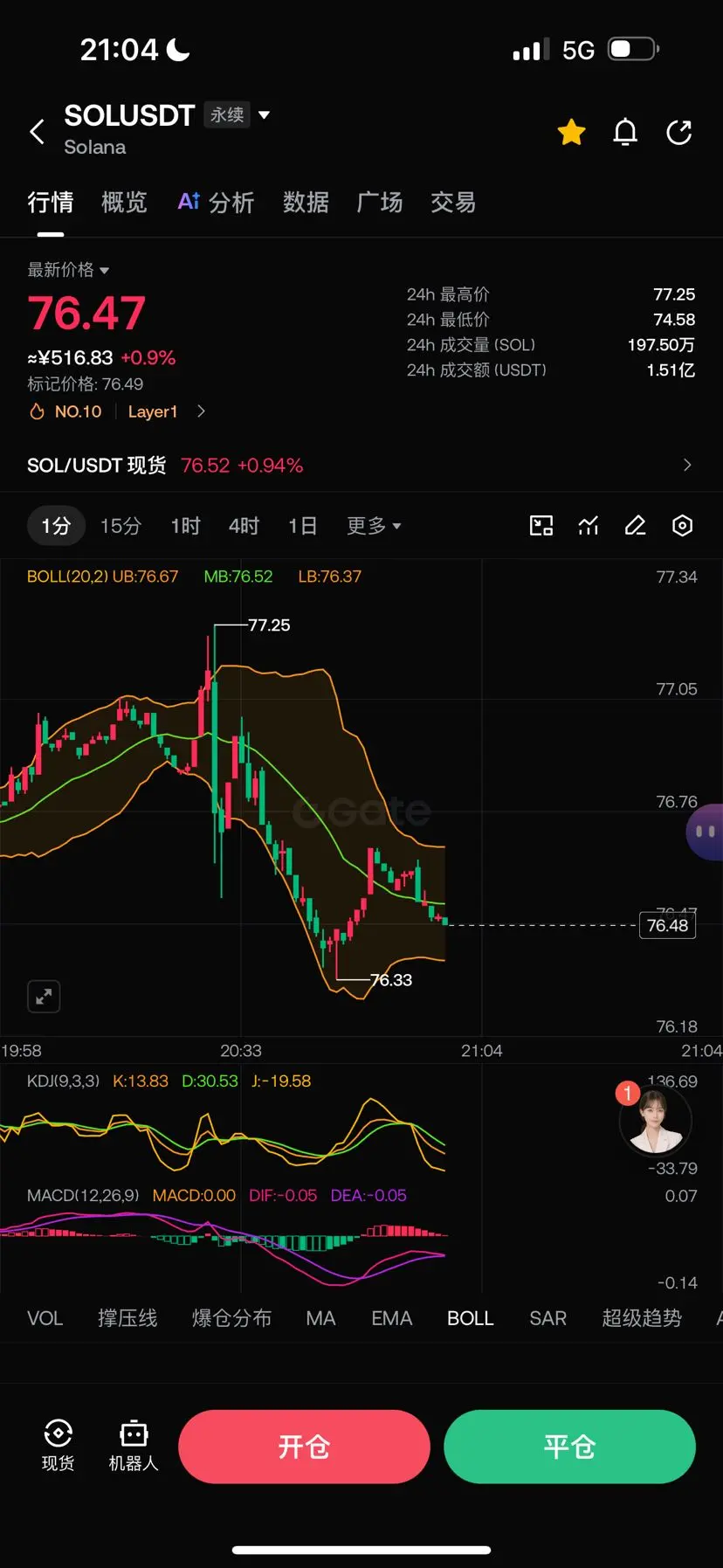Viewport: 723px width, 1568px height.
Task: Tap the NO.10 hot rank flame icon
Action: pos(37,411)
